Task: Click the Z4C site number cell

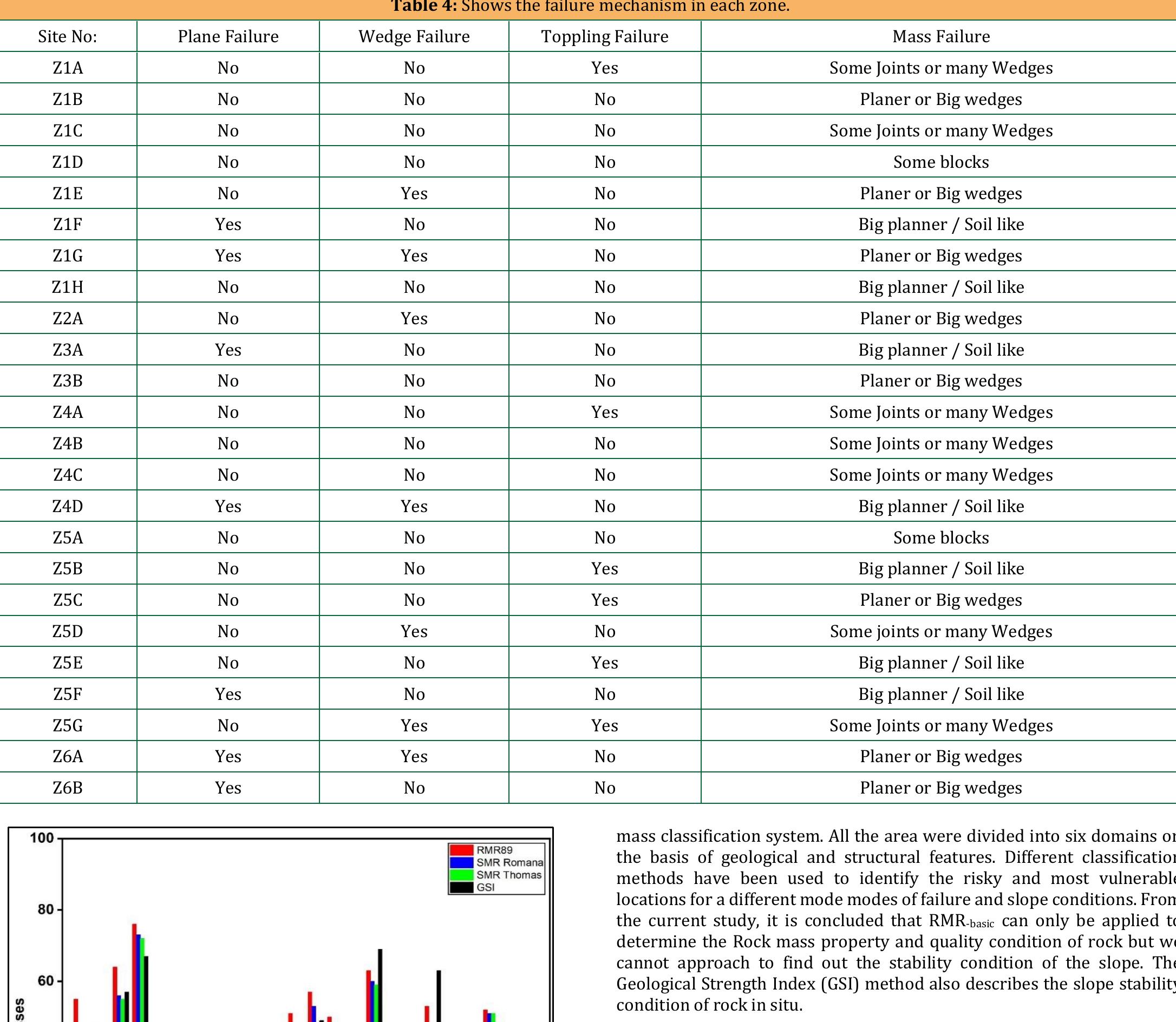Action: (x=68, y=475)
